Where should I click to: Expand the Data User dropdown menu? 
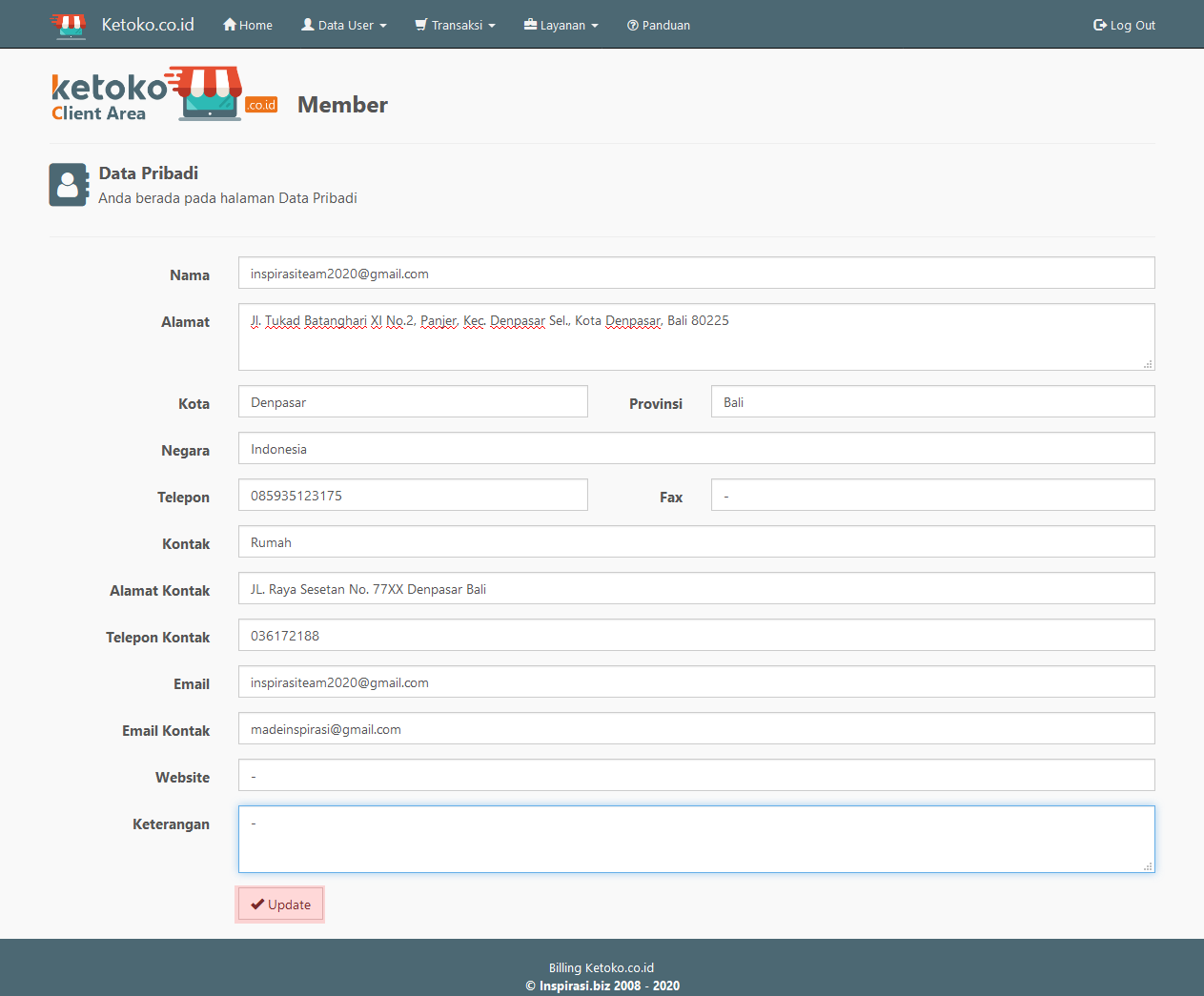coord(344,25)
